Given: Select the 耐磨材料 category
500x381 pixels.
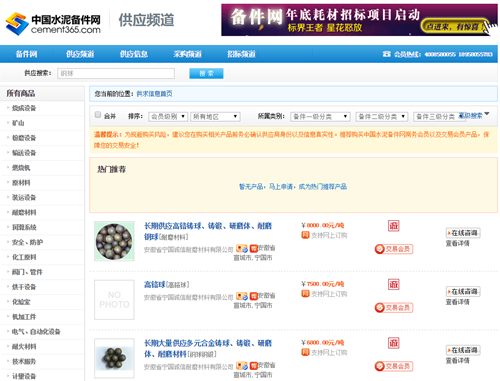Looking at the screenshot, I should click(x=24, y=212).
